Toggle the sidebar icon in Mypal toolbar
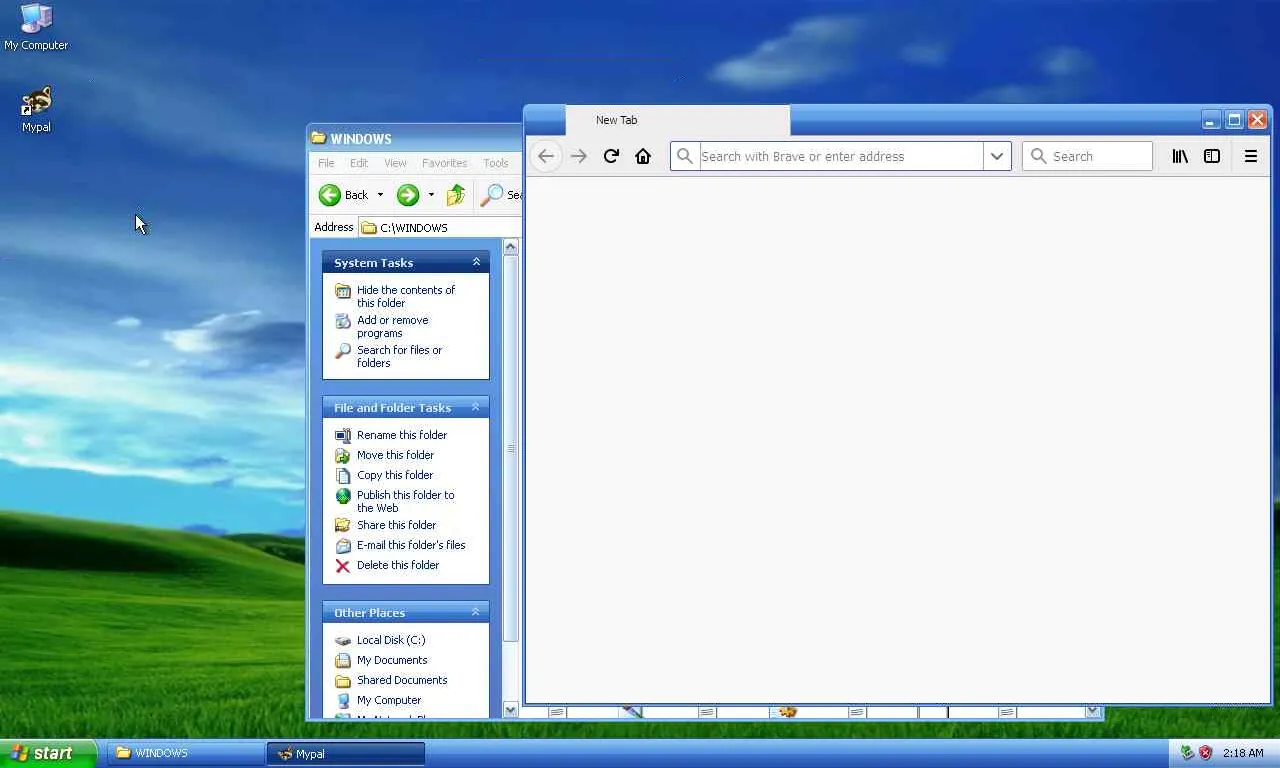 [1212, 156]
